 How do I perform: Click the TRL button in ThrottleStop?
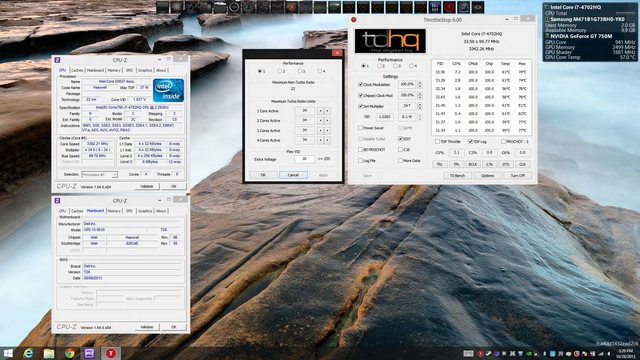pyautogui.click(x=440, y=164)
